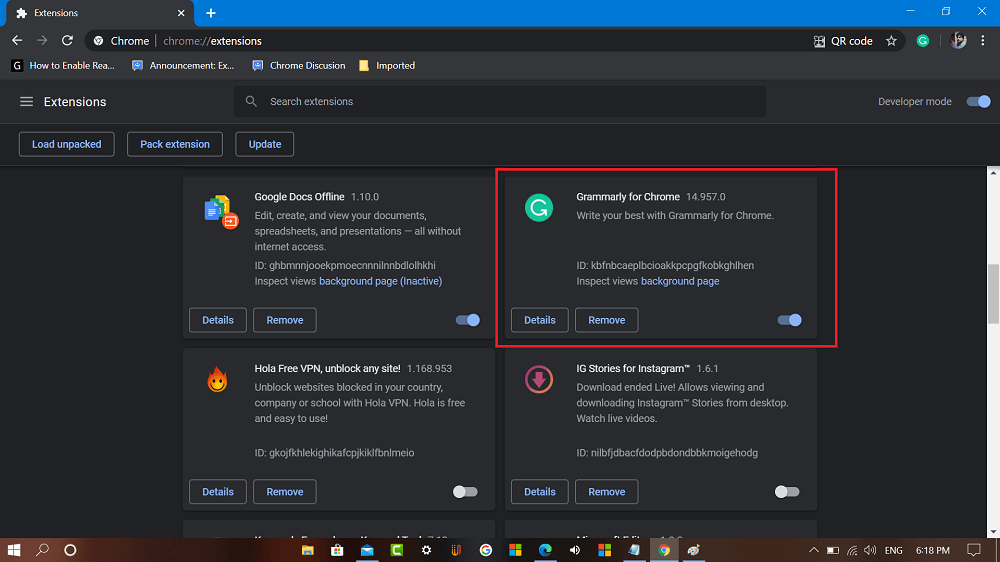Open network Wi-Fi tray icon
The image size is (1000, 562).
click(x=852, y=551)
